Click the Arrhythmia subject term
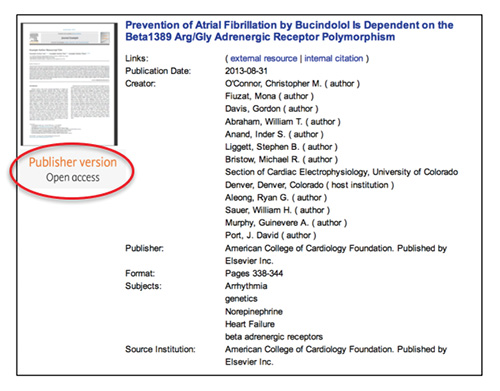500x391 pixels. coord(246,286)
